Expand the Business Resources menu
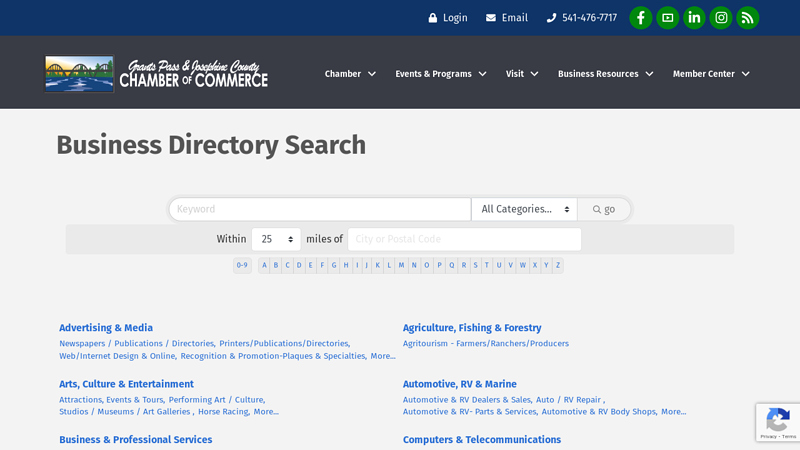The image size is (800, 450). [x=605, y=74]
